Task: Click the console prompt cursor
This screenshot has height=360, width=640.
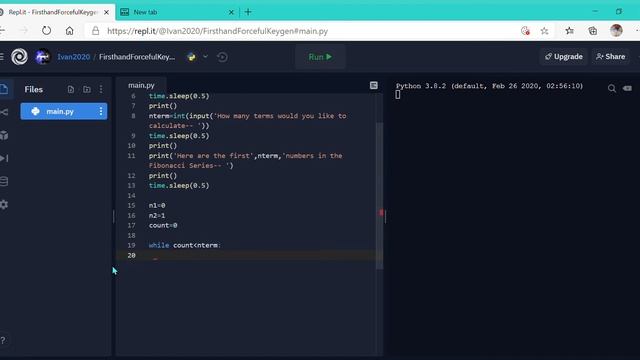Action: coord(398,95)
